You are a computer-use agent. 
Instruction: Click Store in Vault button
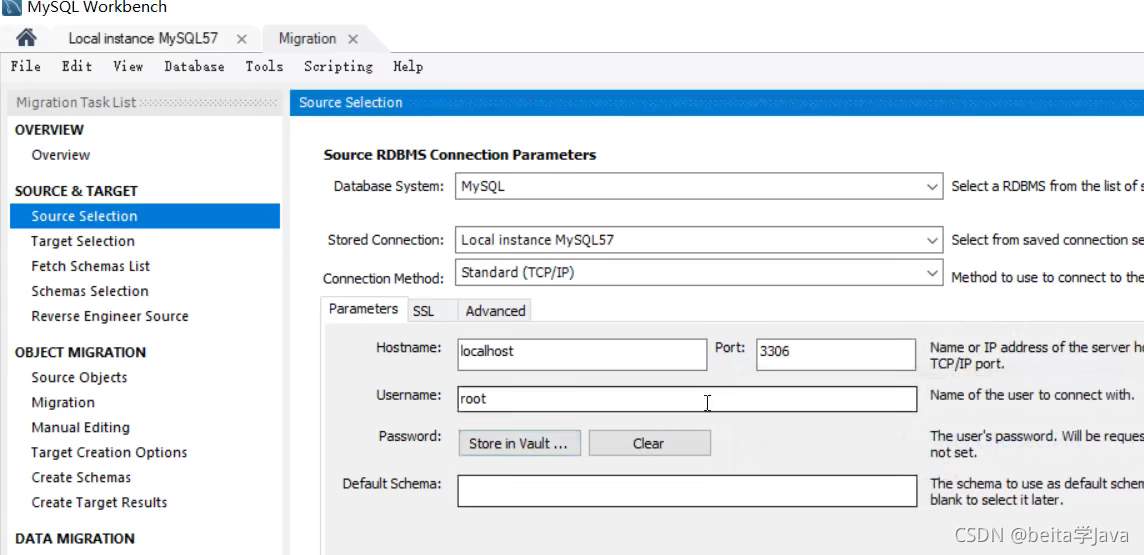point(519,443)
